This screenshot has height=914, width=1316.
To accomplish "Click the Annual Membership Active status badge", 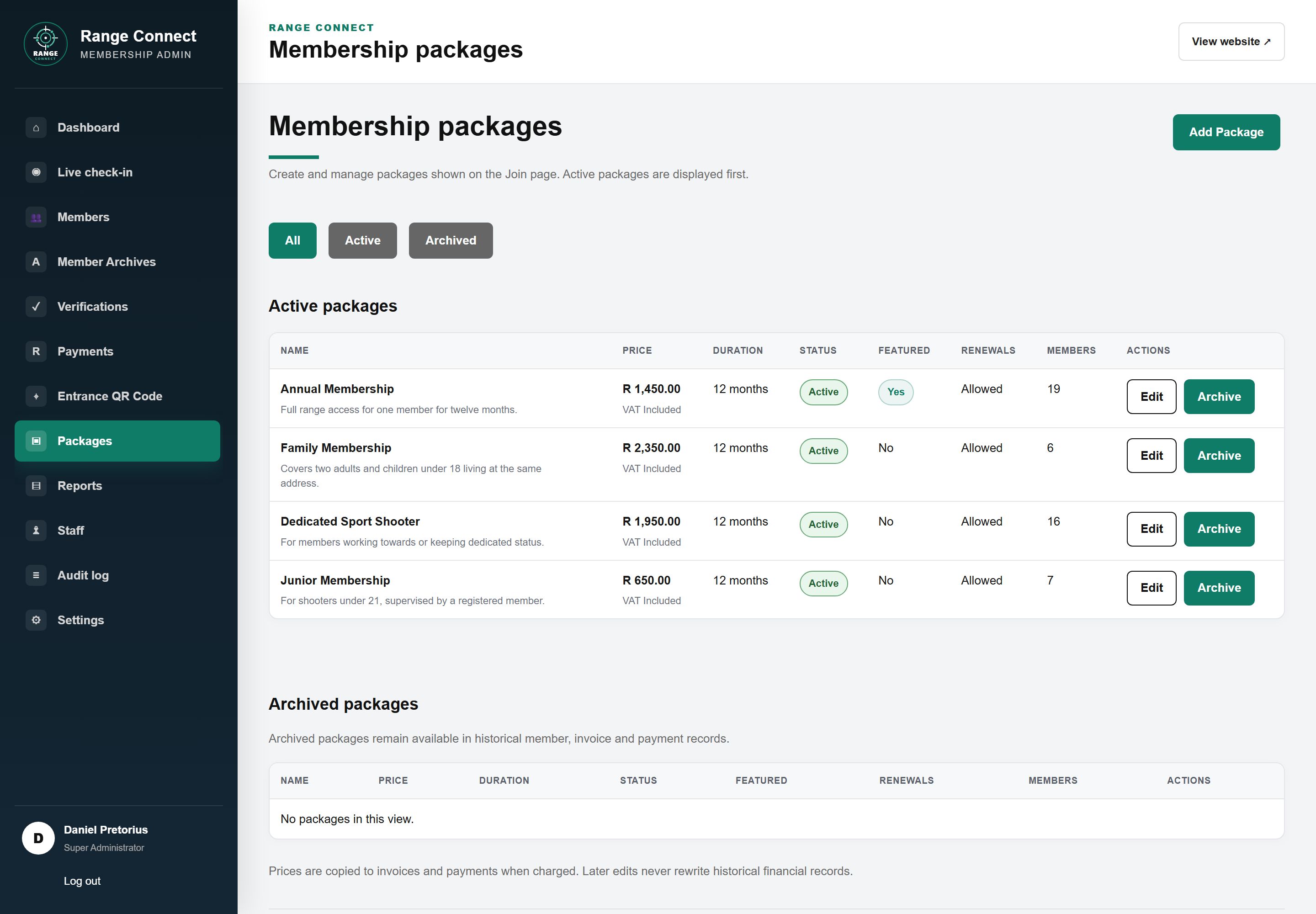I will pos(823,392).
